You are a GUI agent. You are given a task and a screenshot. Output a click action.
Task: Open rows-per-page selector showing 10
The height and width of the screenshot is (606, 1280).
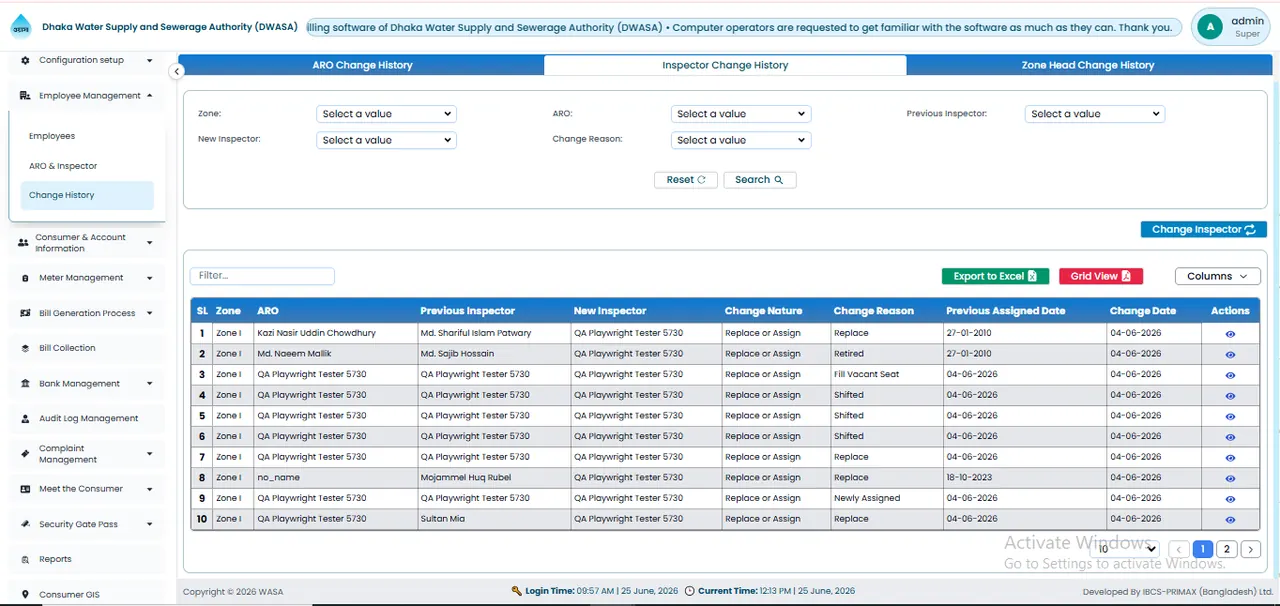1127,549
